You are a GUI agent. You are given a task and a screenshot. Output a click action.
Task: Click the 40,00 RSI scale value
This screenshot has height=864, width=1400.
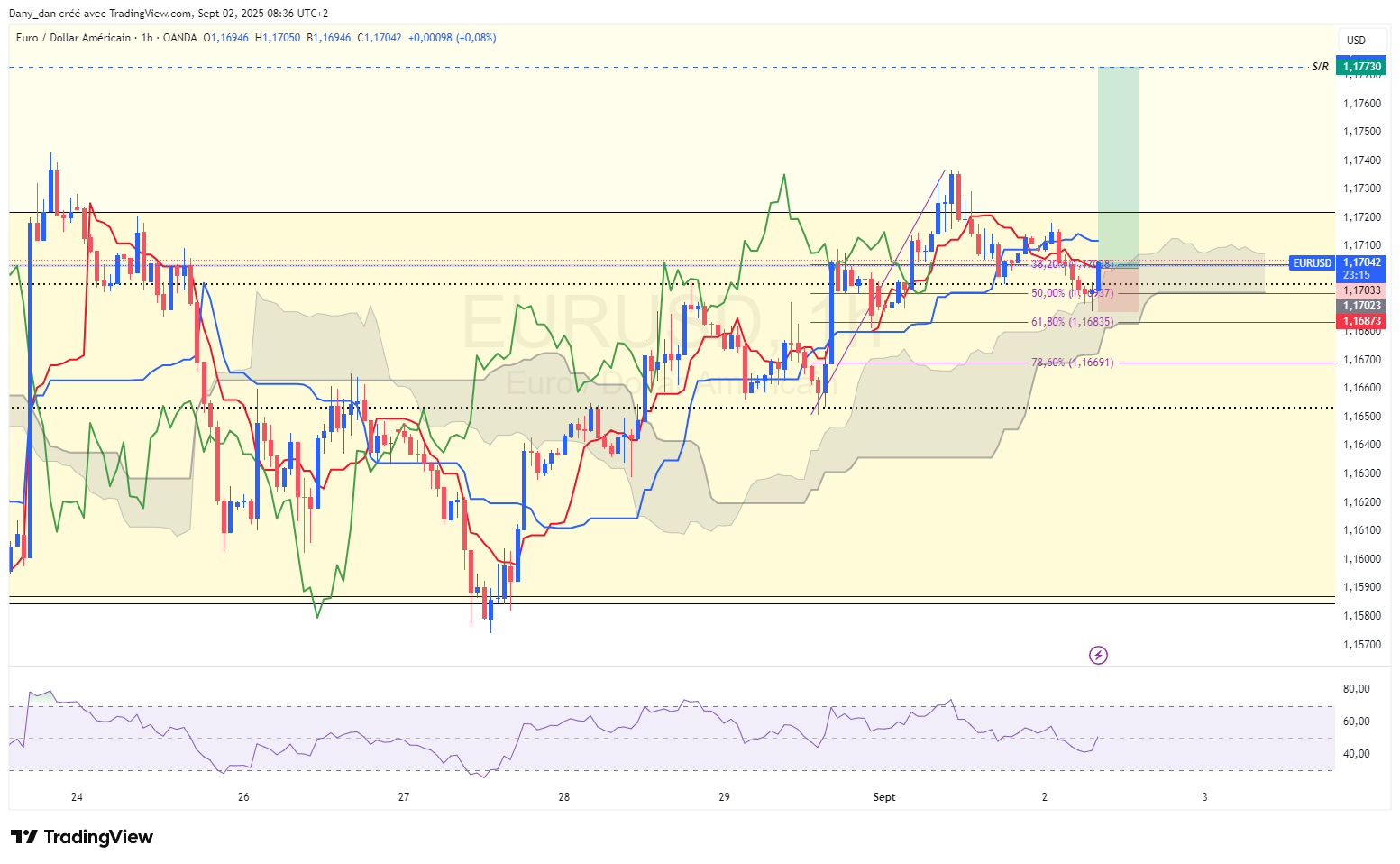pos(1357,754)
